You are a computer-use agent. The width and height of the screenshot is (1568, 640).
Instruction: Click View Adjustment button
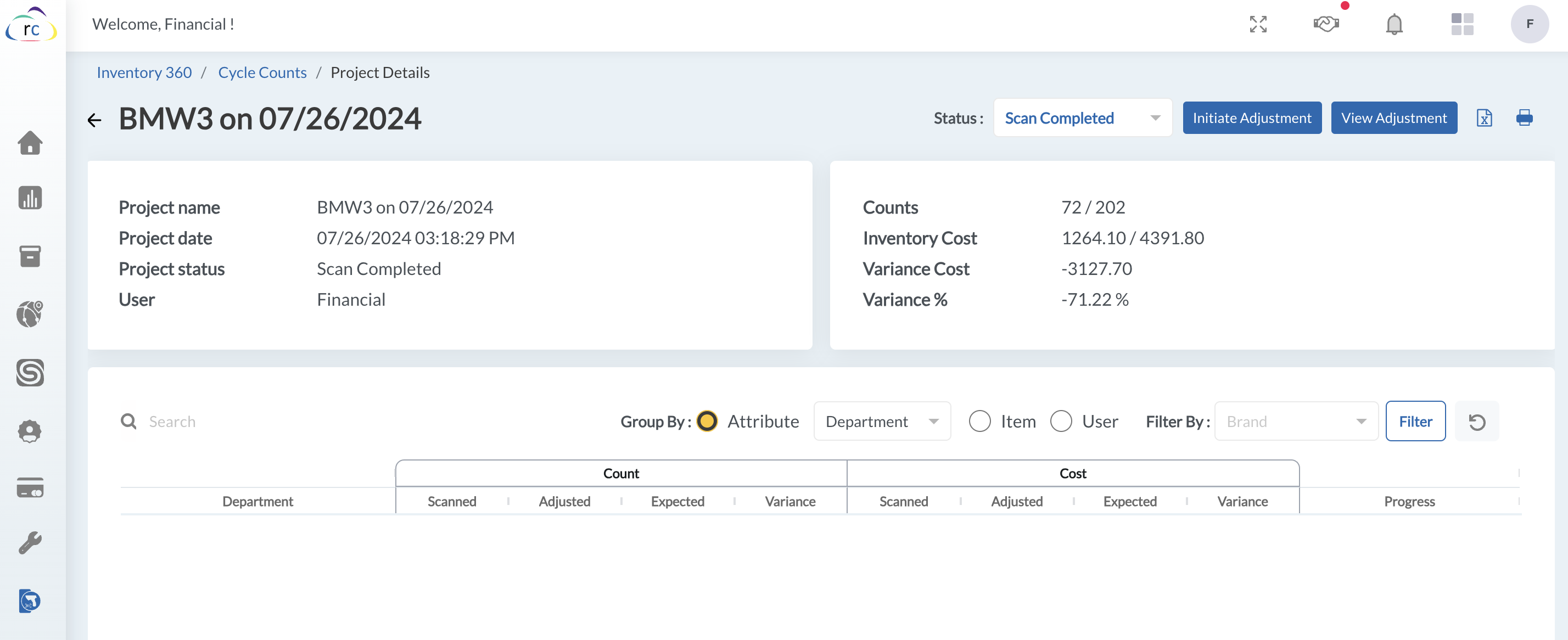(x=1393, y=118)
